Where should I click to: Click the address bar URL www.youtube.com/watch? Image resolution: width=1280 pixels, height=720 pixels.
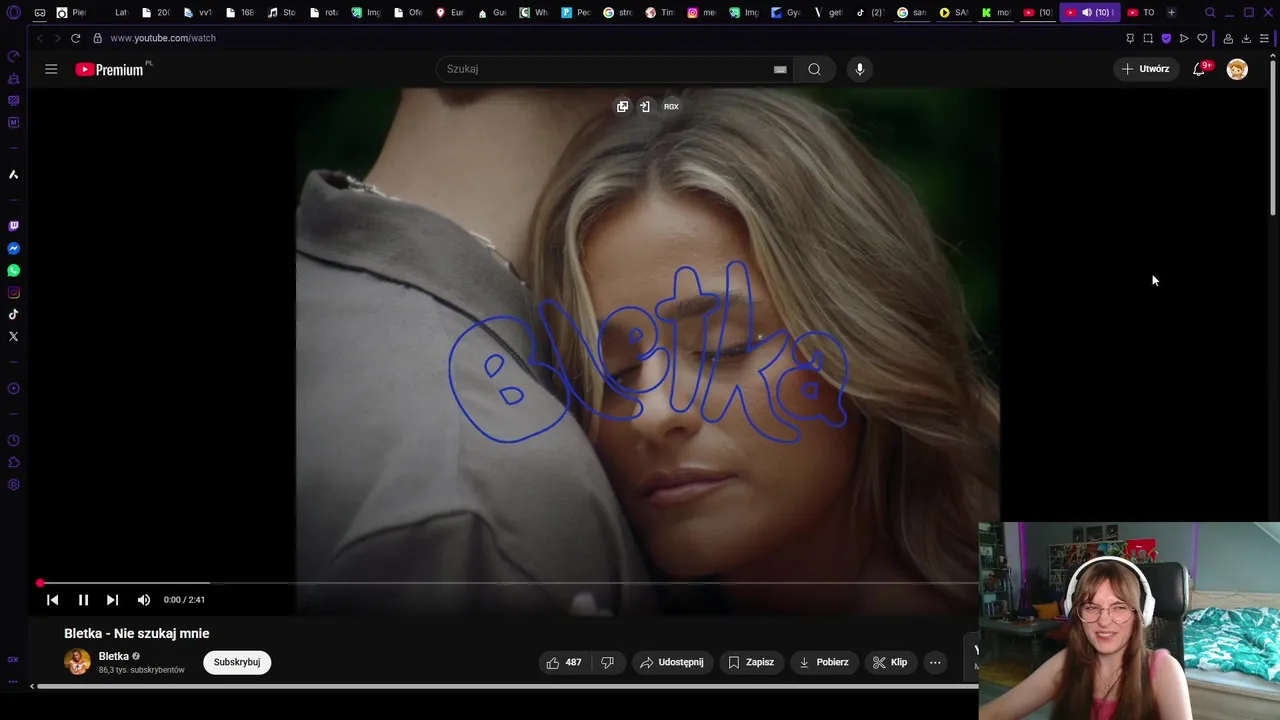pos(163,38)
